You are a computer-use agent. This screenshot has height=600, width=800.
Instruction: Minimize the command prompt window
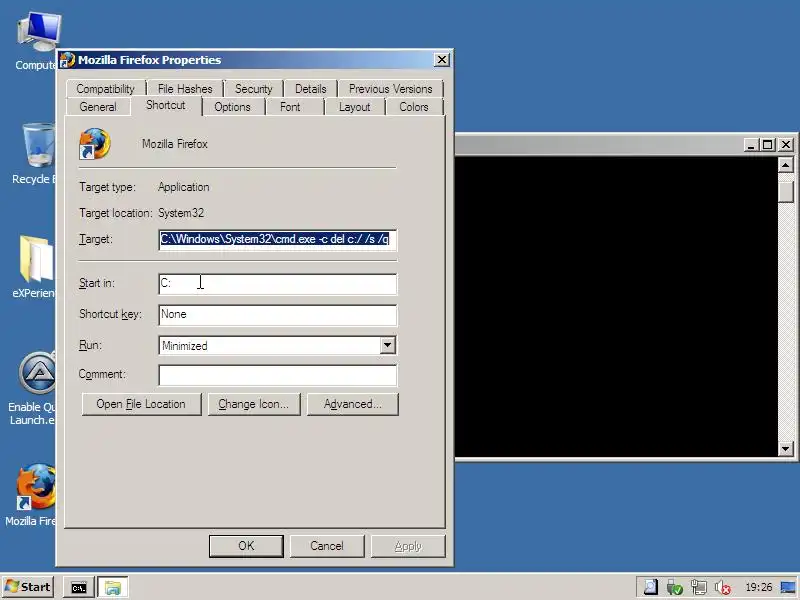point(750,145)
